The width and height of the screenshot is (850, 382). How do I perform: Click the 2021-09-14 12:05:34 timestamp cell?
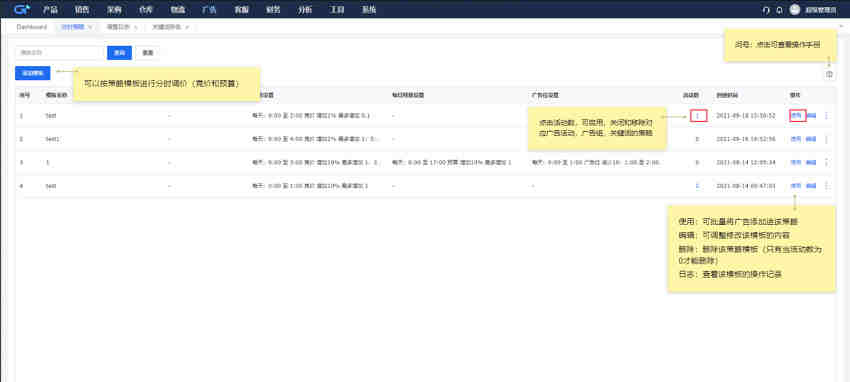746,162
